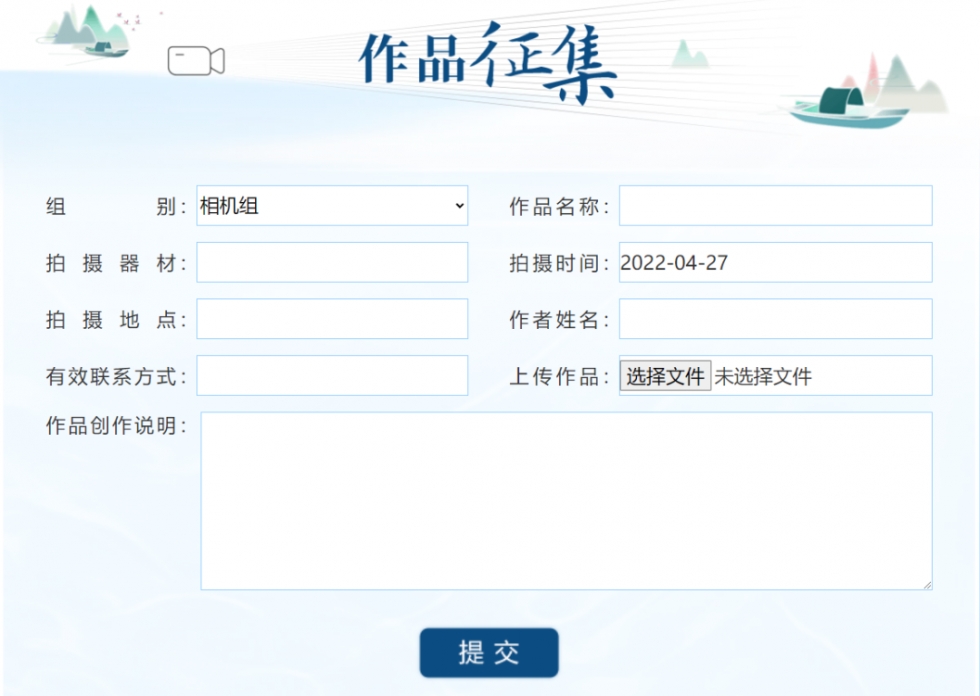Click the text area resize handle
Screen dimensions: 980x696
tap(926, 584)
